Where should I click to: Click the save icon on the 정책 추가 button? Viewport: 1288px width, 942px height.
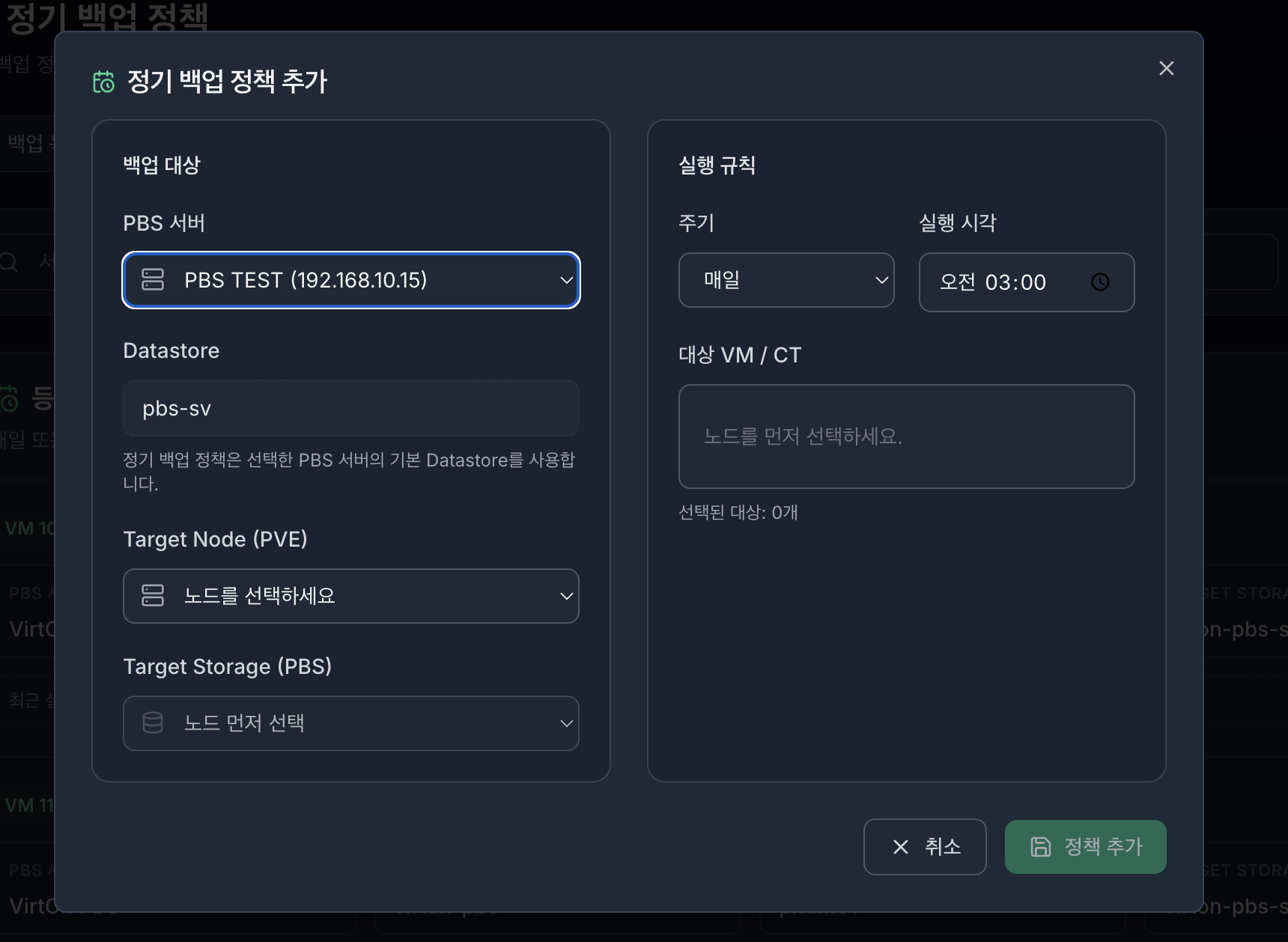(x=1042, y=847)
